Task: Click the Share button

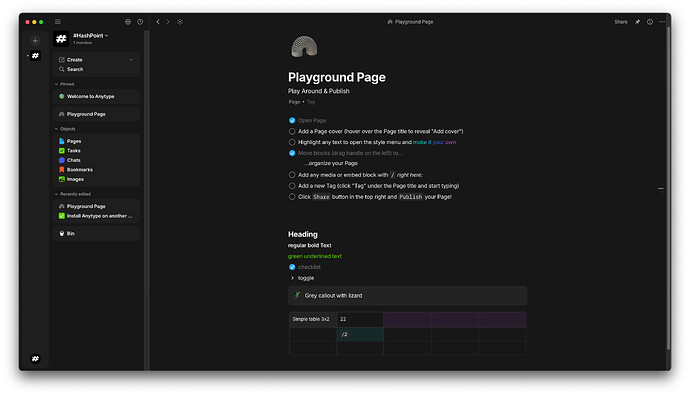Action: point(621,22)
